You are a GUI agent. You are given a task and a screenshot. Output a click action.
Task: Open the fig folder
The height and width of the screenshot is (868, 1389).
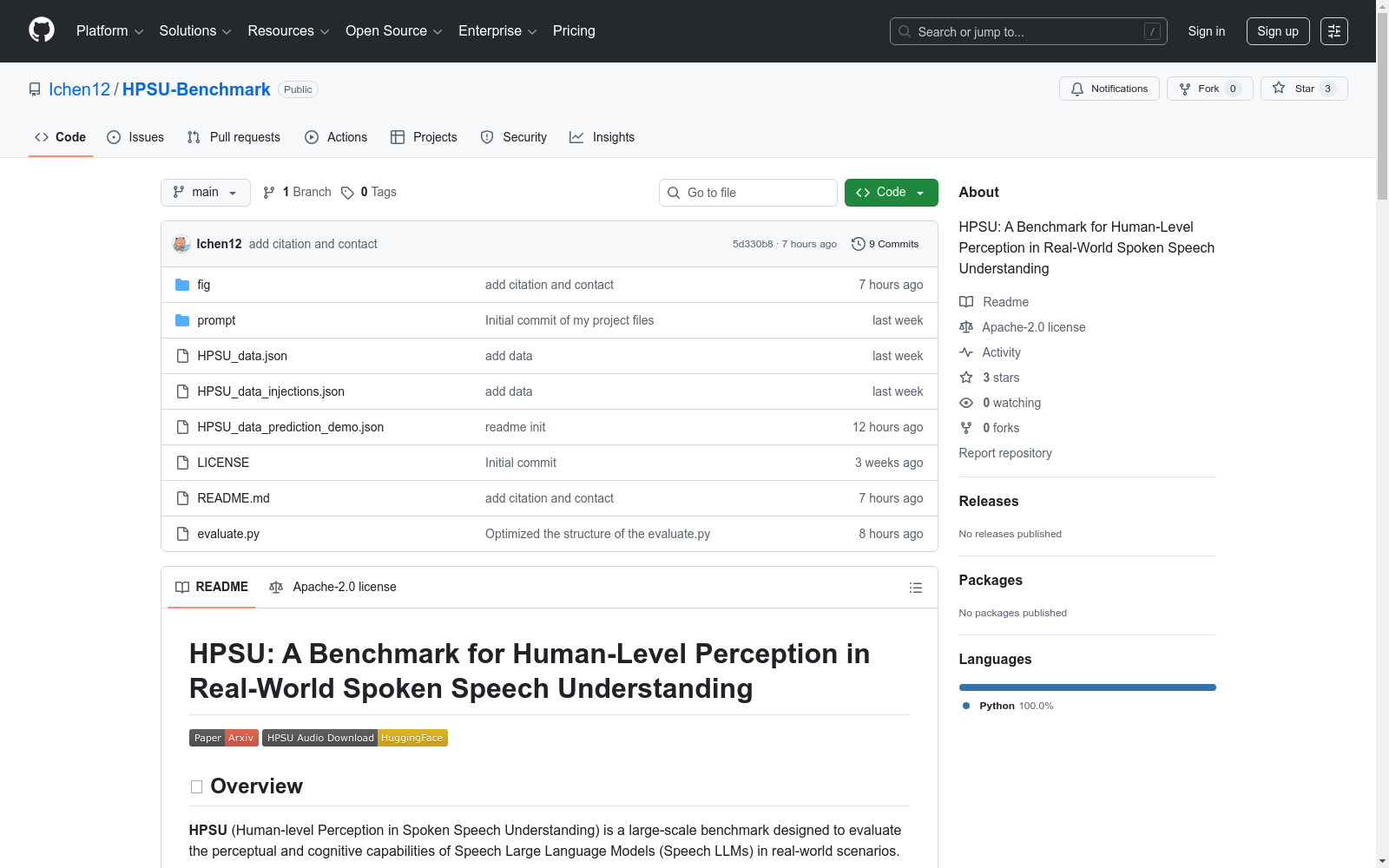[x=204, y=285]
